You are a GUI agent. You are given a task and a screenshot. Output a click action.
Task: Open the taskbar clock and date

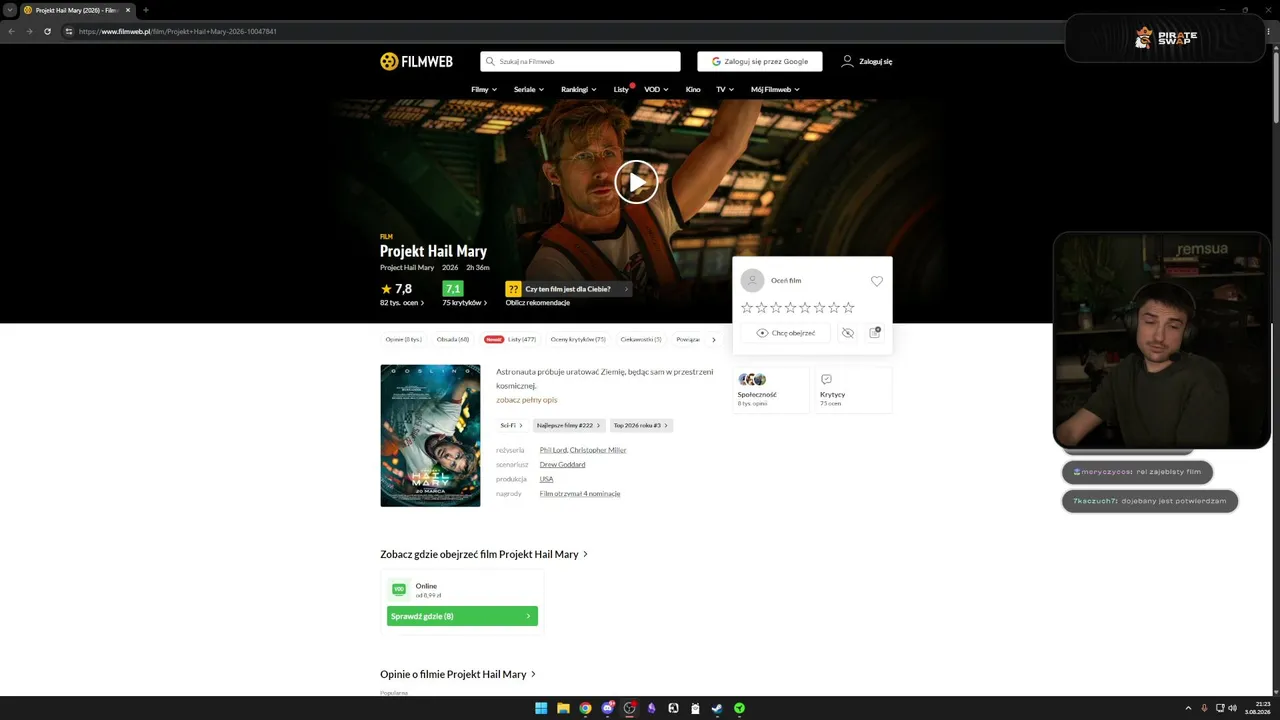[x=1258, y=709]
